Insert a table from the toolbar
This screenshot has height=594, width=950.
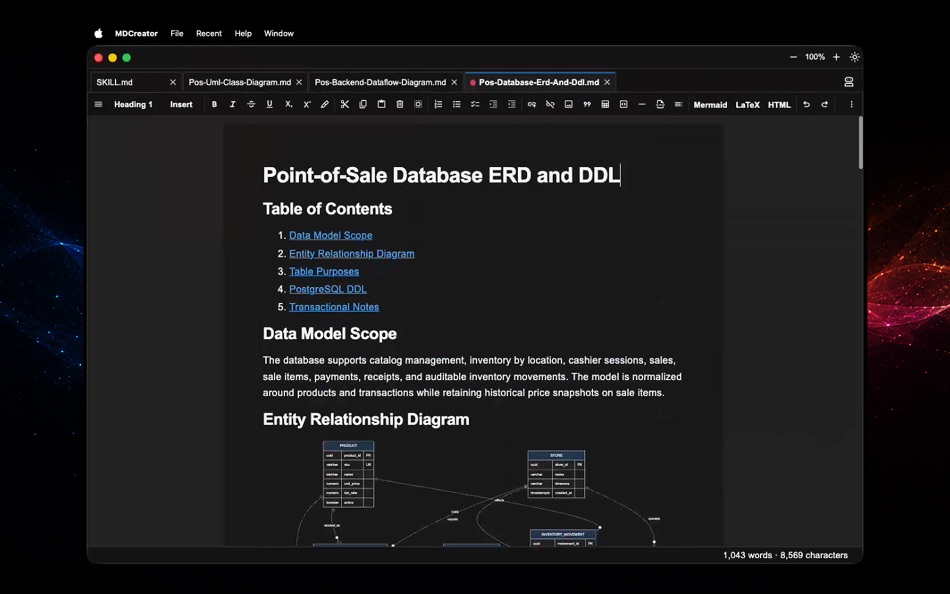[605, 104]
